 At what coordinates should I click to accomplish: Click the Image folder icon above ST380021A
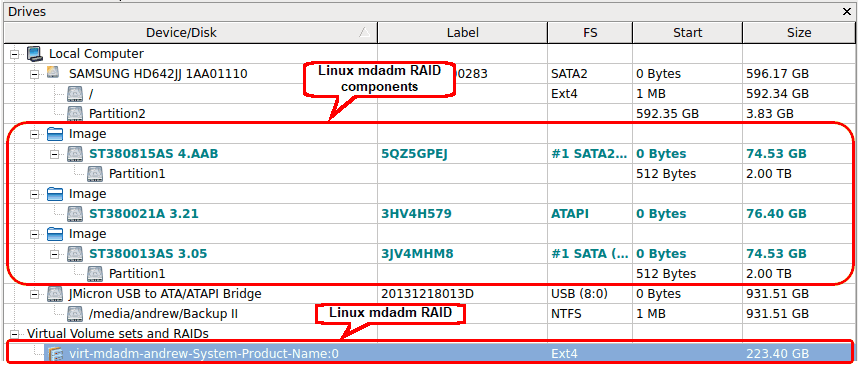click(x=55, y=194)
